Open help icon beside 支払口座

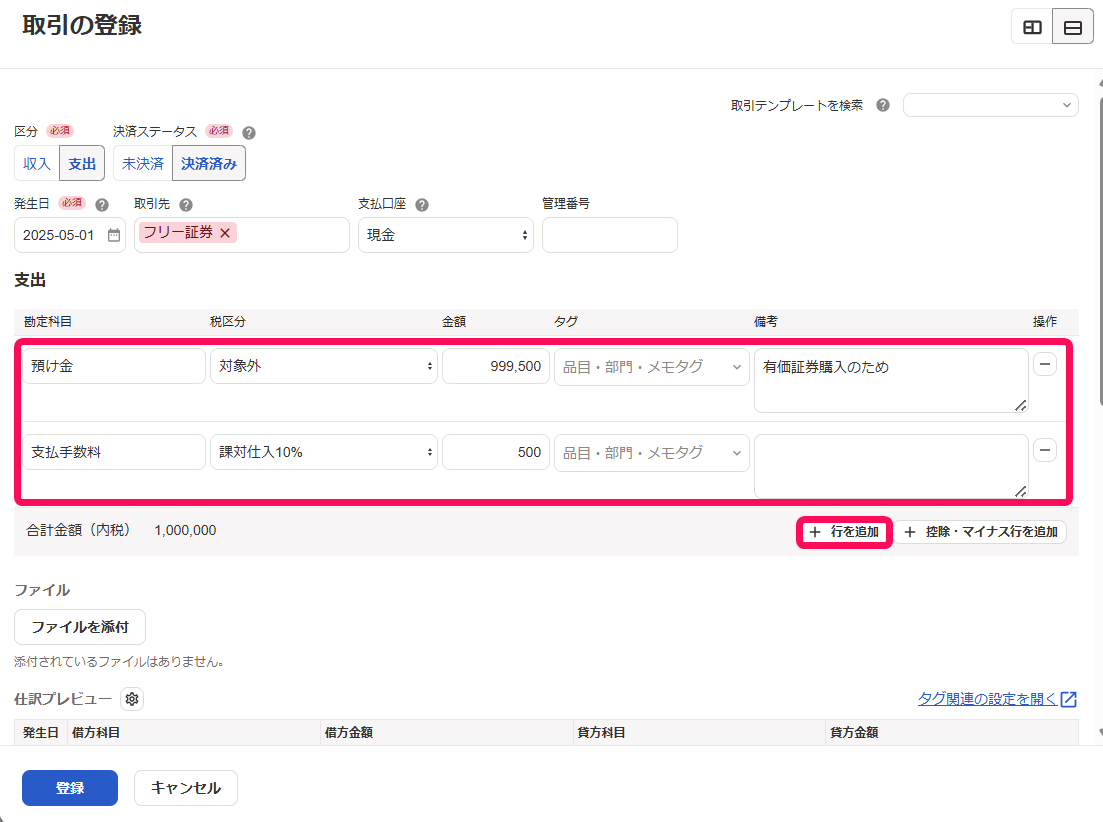(422, 205)
